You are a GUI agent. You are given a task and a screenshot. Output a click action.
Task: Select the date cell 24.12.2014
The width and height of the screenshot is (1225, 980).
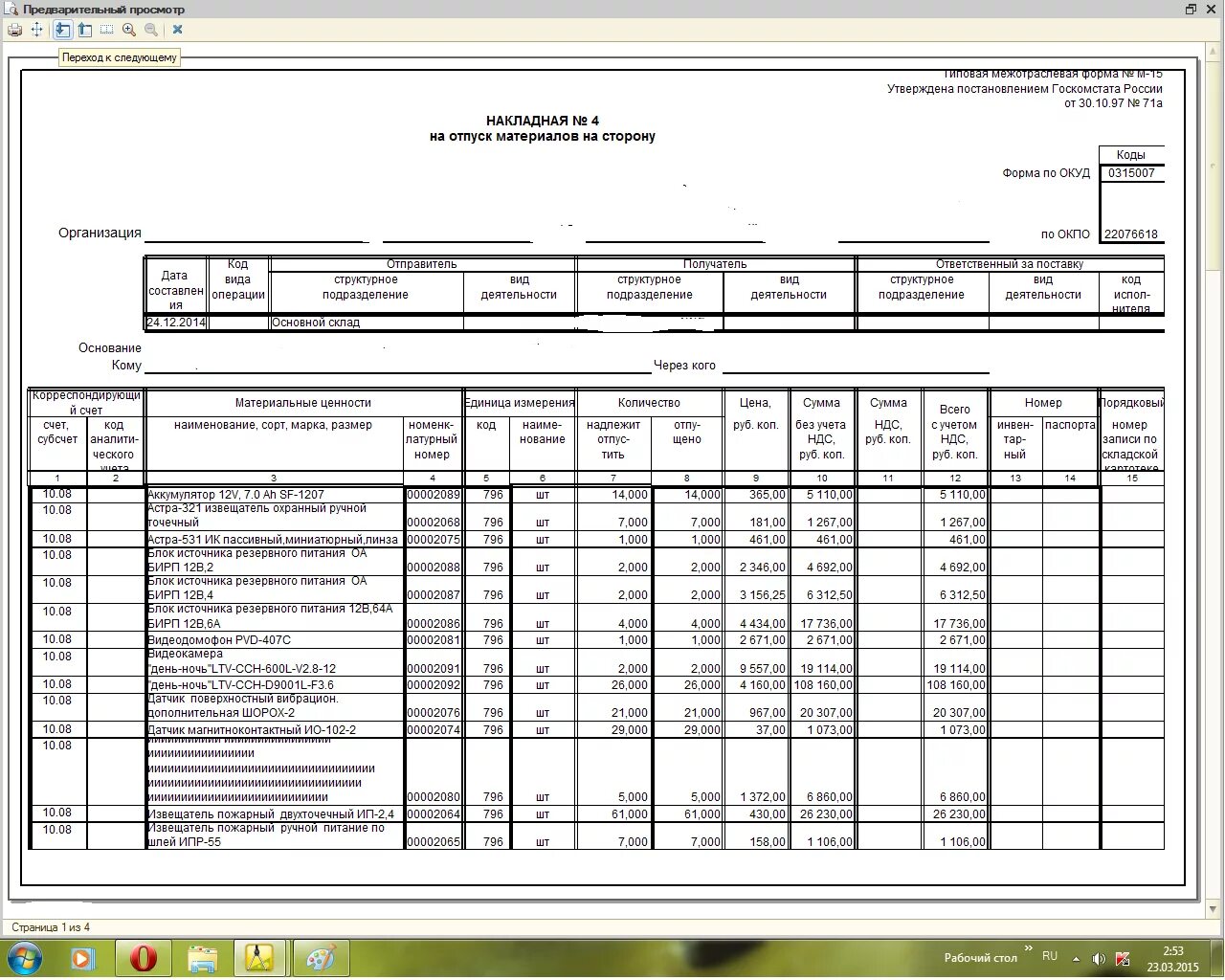(176, 323)
